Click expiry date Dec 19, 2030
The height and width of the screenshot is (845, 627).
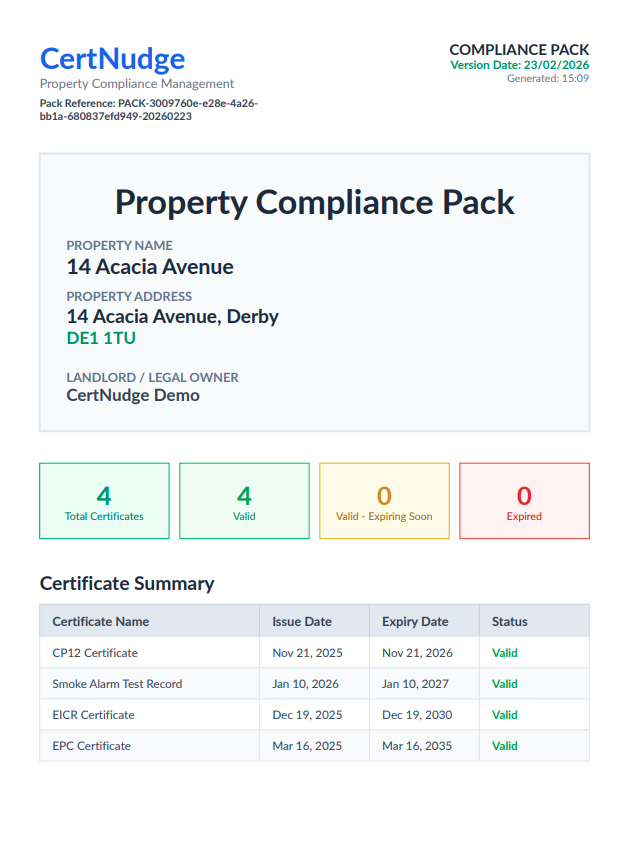pyautogui.click(x=417, y=715)
